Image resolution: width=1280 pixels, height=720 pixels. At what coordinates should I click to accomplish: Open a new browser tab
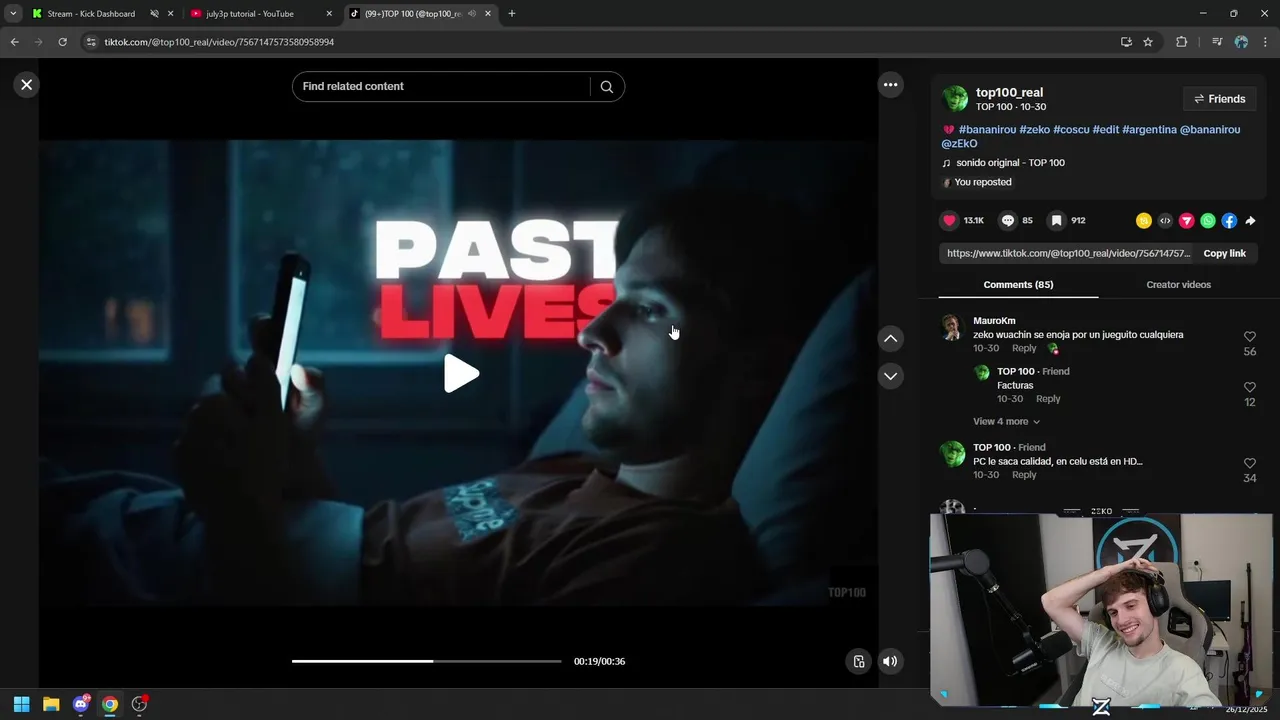(512, 14)
